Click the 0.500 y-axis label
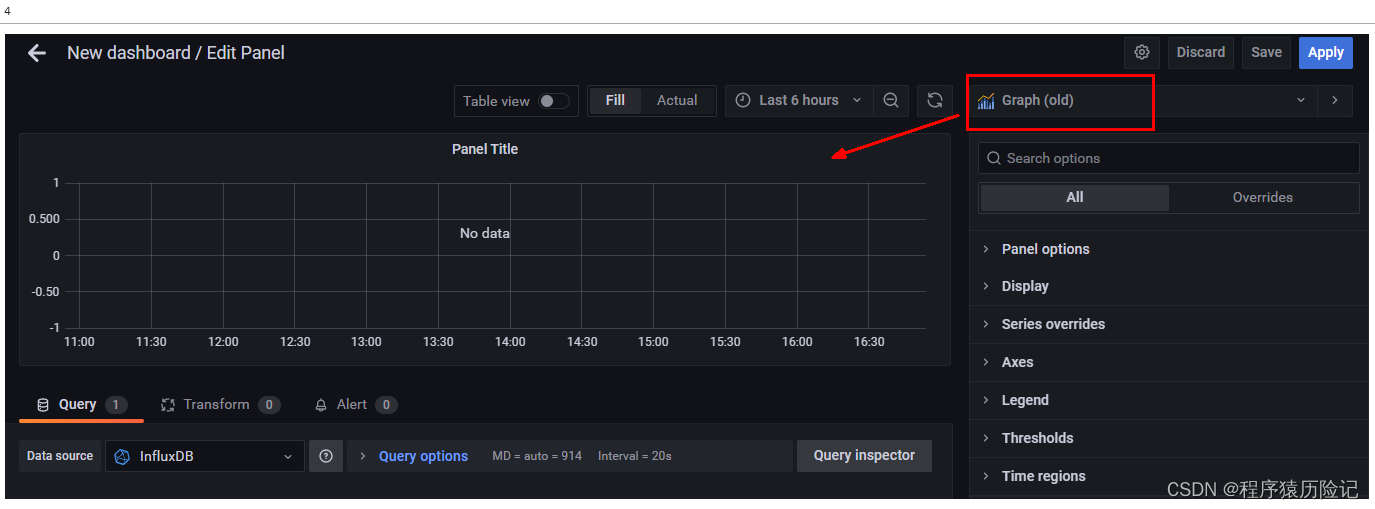1375x509 pixels. click(44, 219)
